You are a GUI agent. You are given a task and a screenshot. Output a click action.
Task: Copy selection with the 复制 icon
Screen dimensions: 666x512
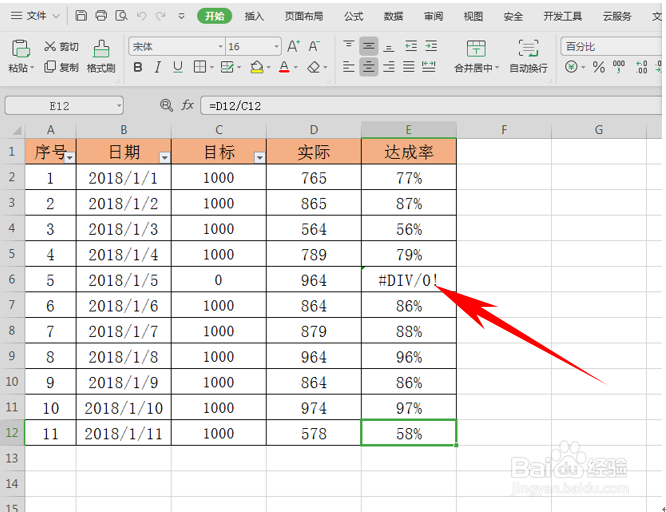[50, 67]
